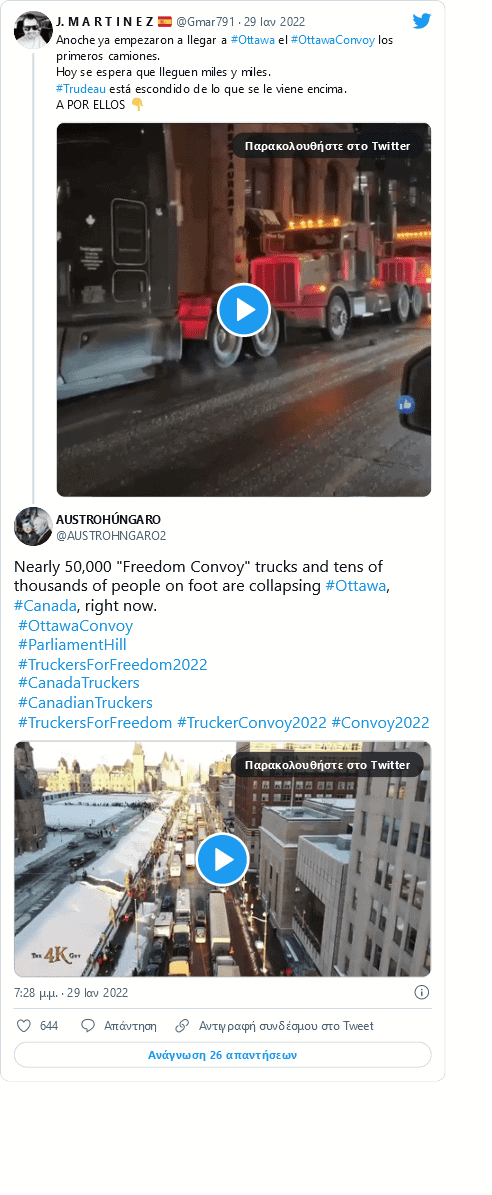Open the @AUSTROHNGARO2 handle link
The image size is (492, 1195).
tap(111, 536)
